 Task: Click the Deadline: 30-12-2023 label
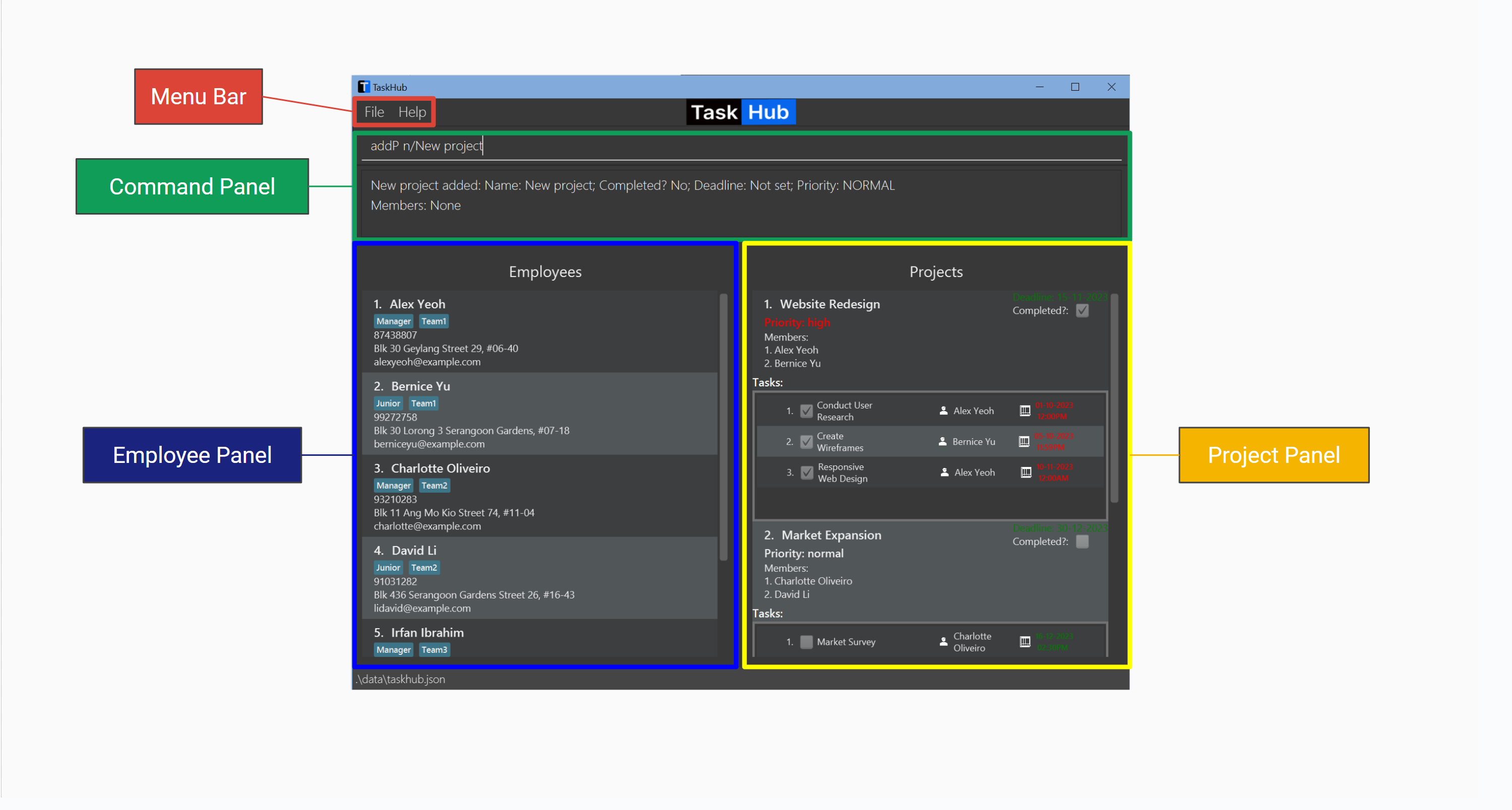[x=1059, y=528]
